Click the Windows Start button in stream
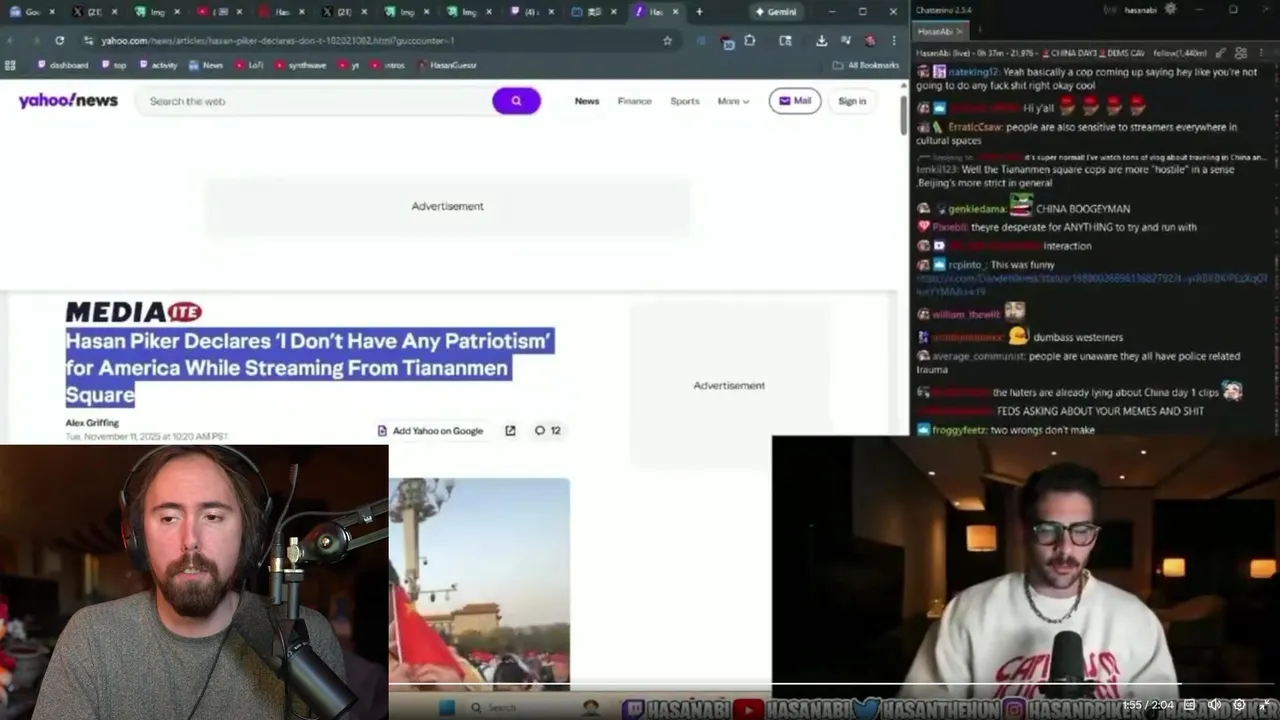This screenshot has height=720, width=1280. tap(448, 707)
